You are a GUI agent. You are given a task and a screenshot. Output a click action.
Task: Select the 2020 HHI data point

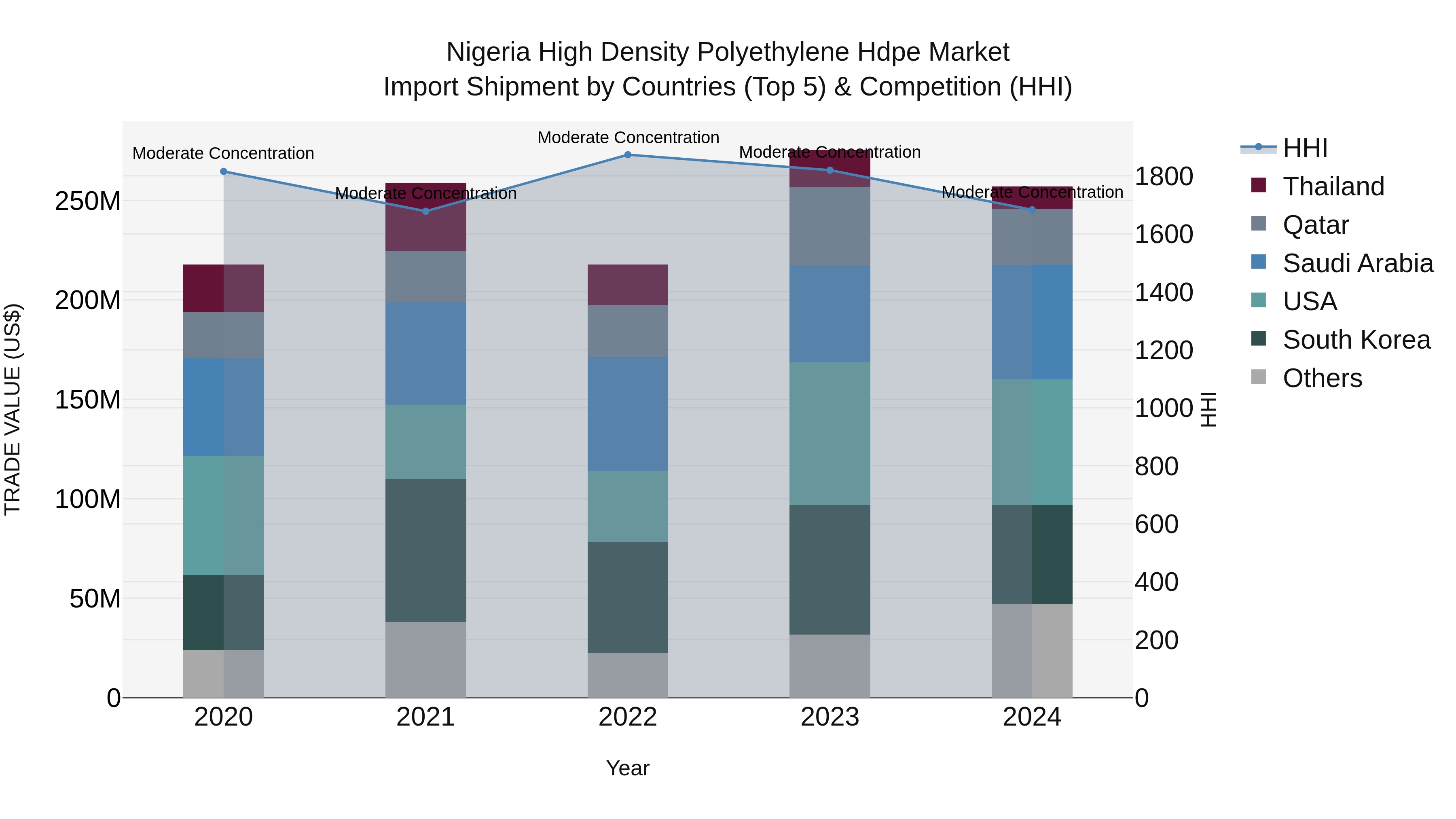(223, 171)
